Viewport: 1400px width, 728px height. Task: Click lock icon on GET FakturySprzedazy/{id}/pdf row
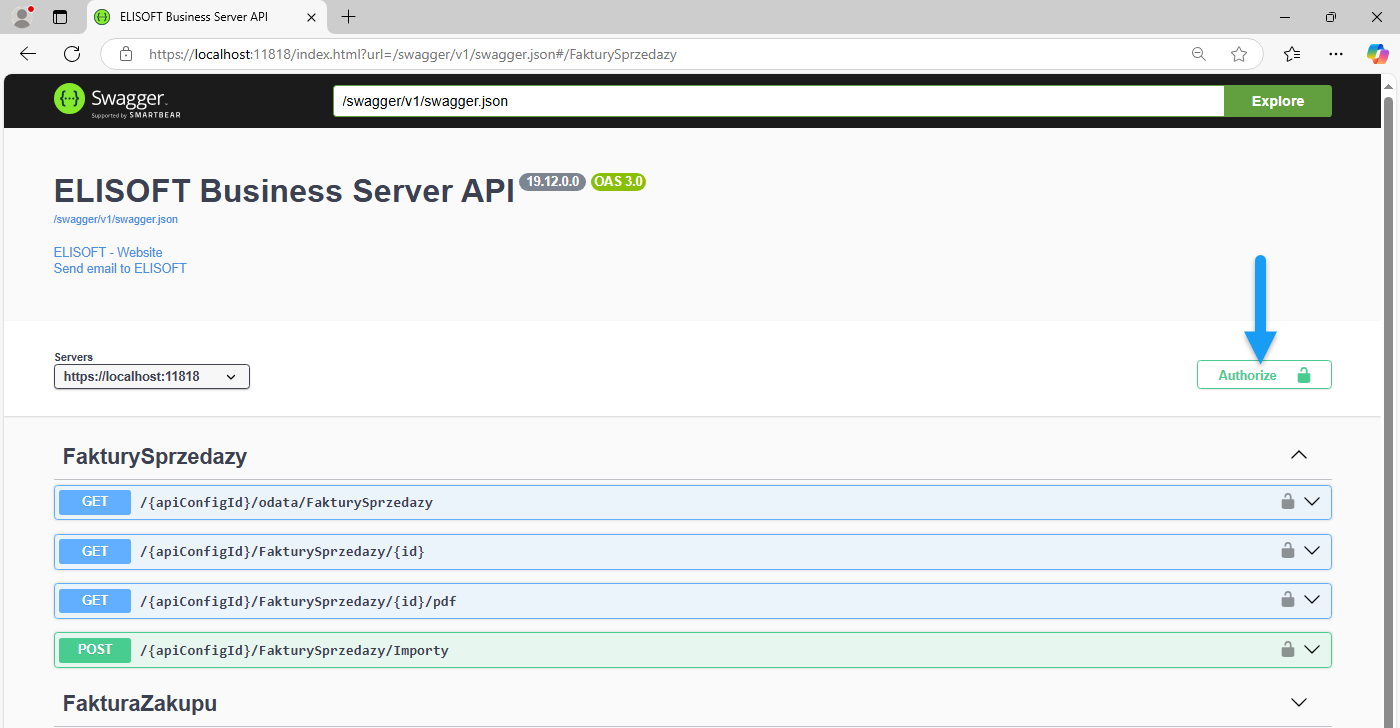(x=1288, y=600)
